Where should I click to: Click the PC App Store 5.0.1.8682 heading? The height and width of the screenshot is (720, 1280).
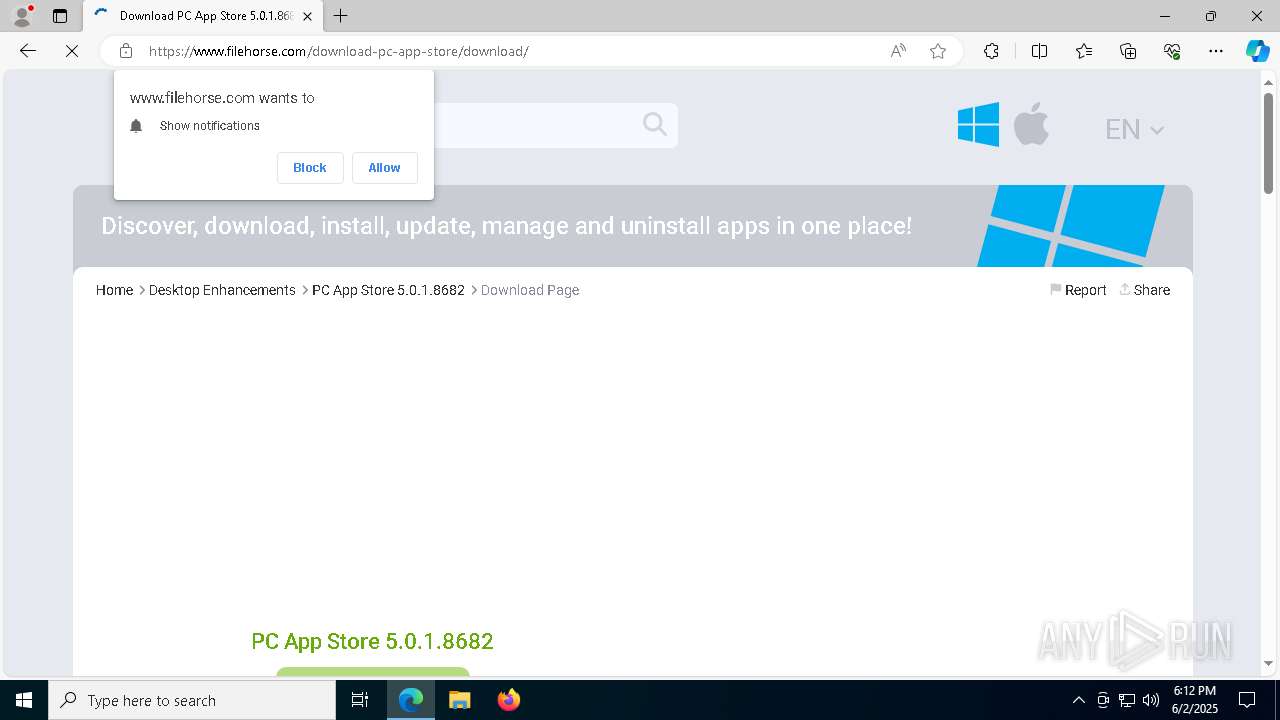pyautogui.click(x=372, y=641)
